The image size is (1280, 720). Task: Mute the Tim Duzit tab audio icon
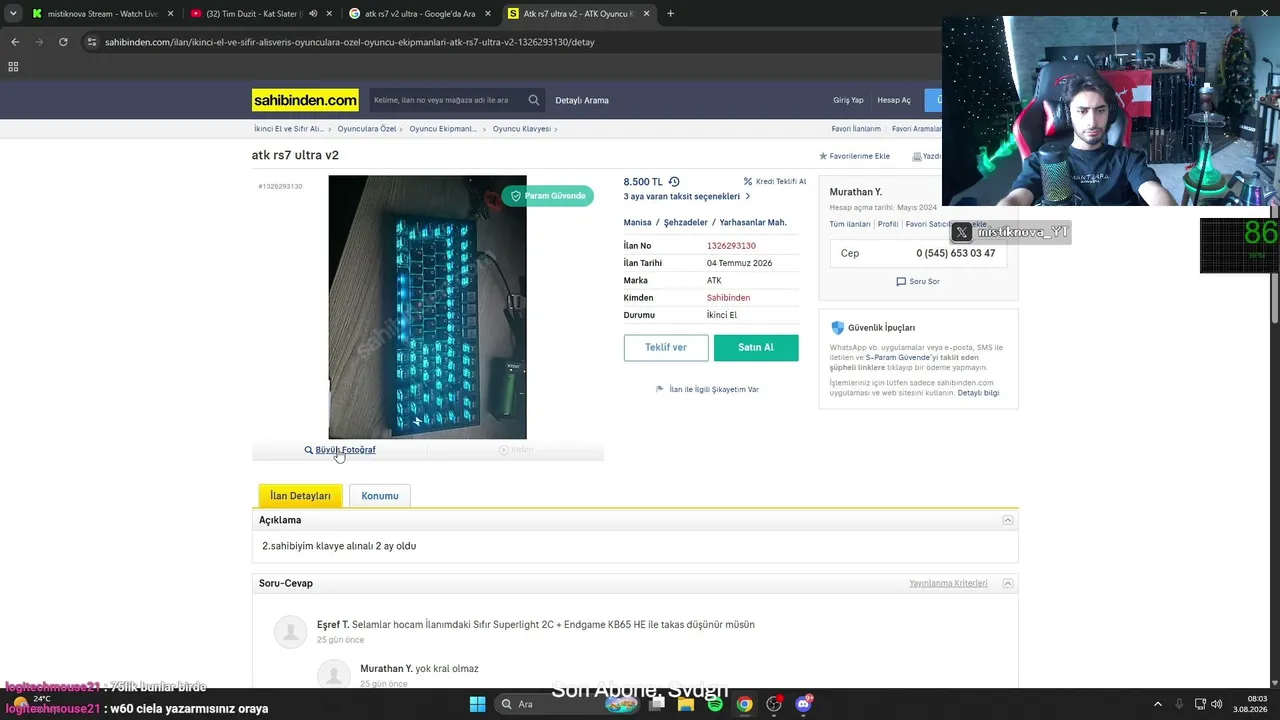[314, 14]
